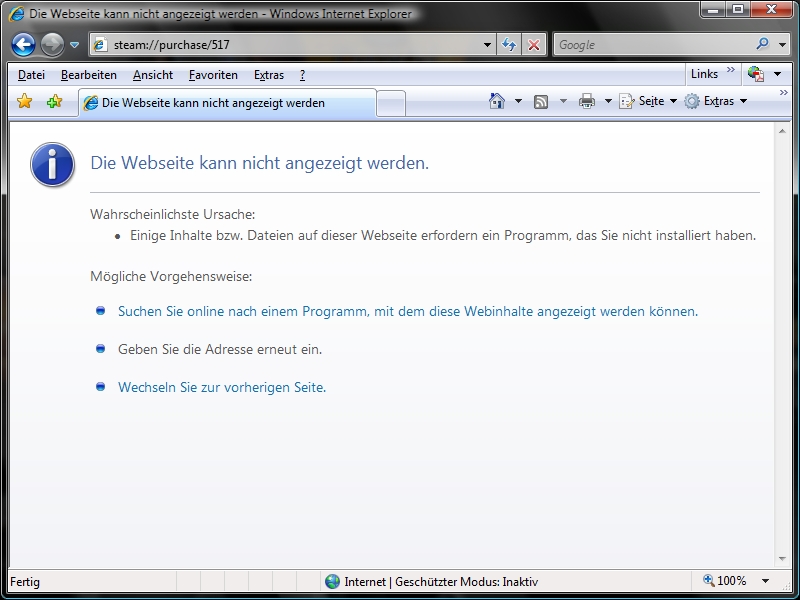Print page using the printer icon
The height and width of the screenshot is (600, 800).
(587, 101)
